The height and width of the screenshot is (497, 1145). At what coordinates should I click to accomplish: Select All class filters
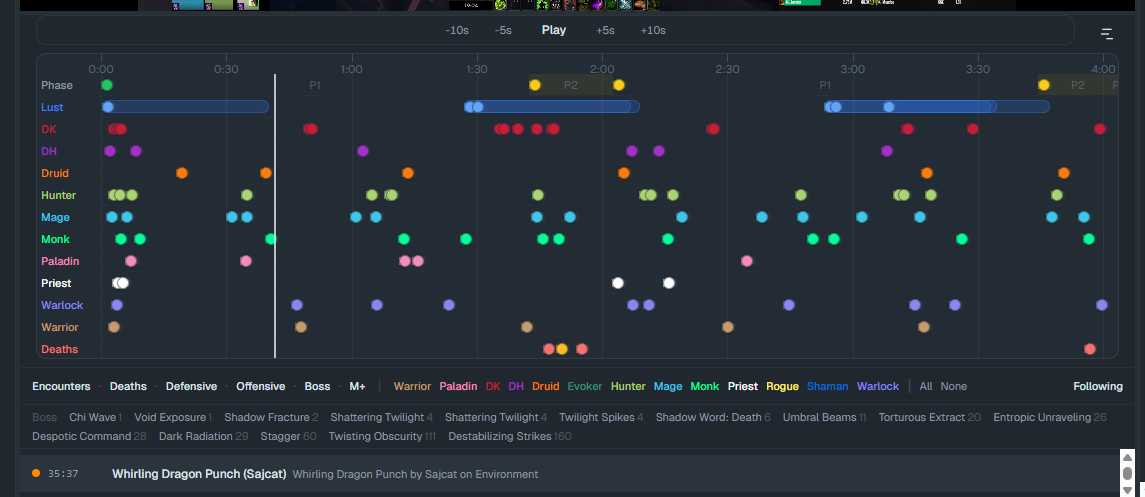point(926,386)
